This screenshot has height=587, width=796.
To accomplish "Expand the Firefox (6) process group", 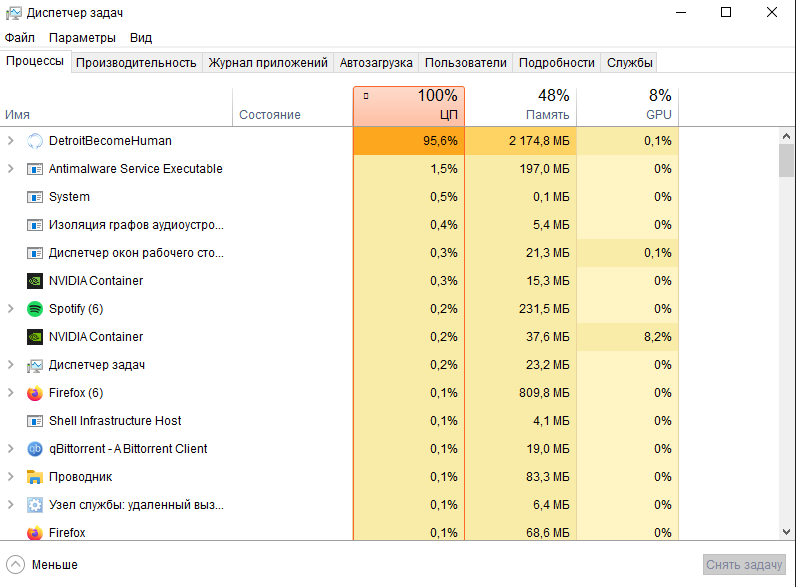I will tap(11, 393).
